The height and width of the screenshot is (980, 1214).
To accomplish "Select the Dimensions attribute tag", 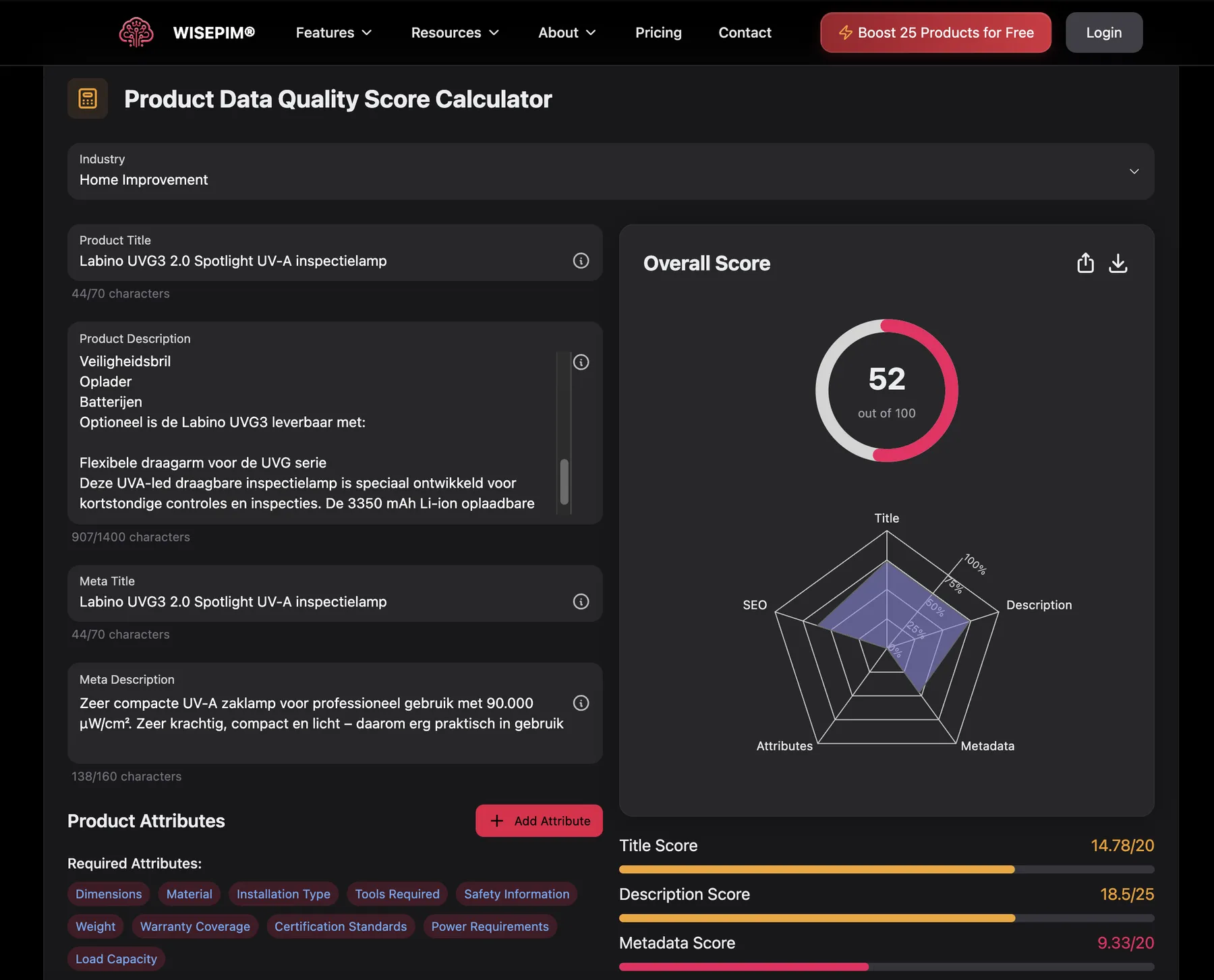I will click(109, 894).
